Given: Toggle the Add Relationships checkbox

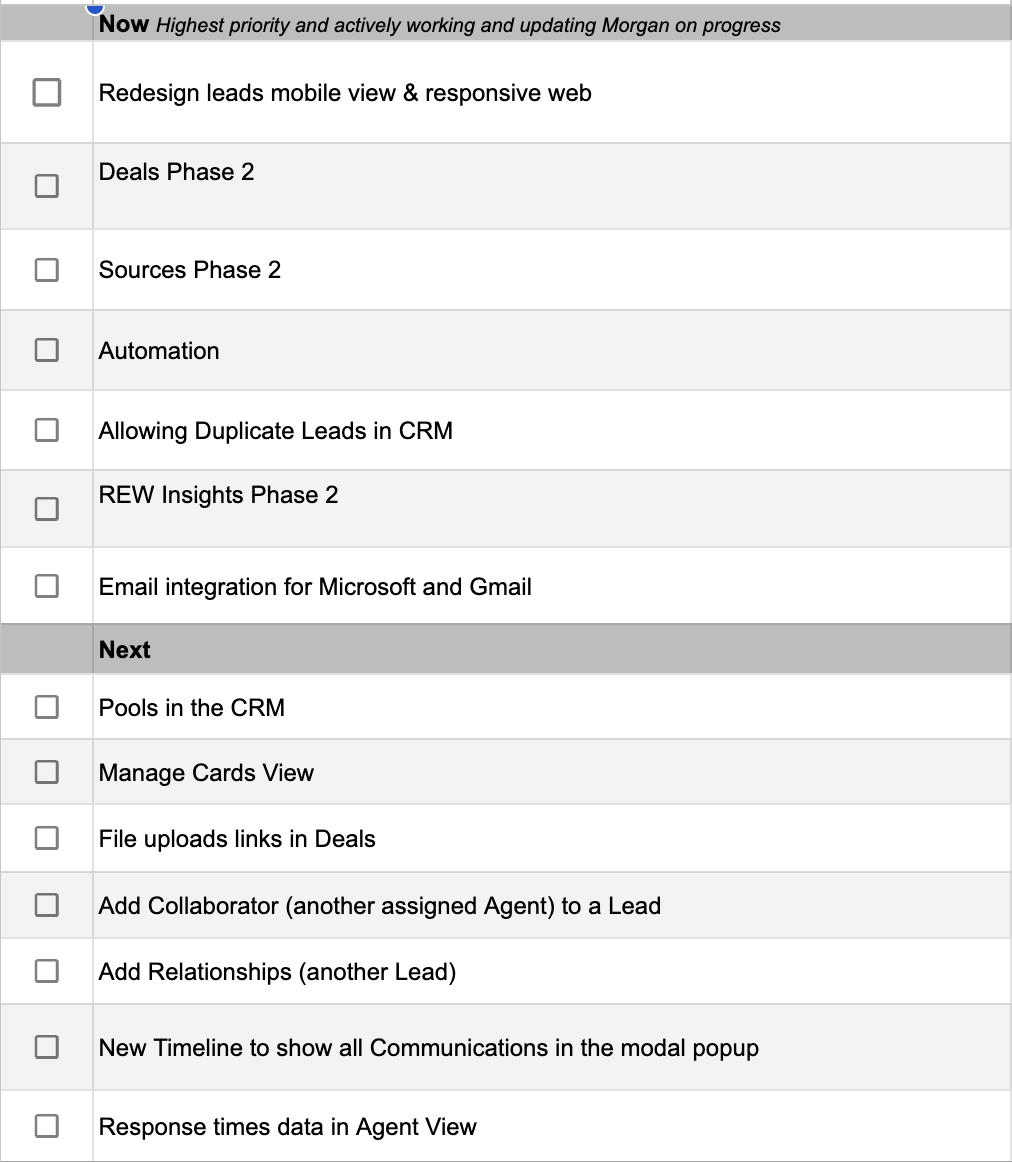Looking at the screenshot, I should pyautogui.click(x=46, y=971).
